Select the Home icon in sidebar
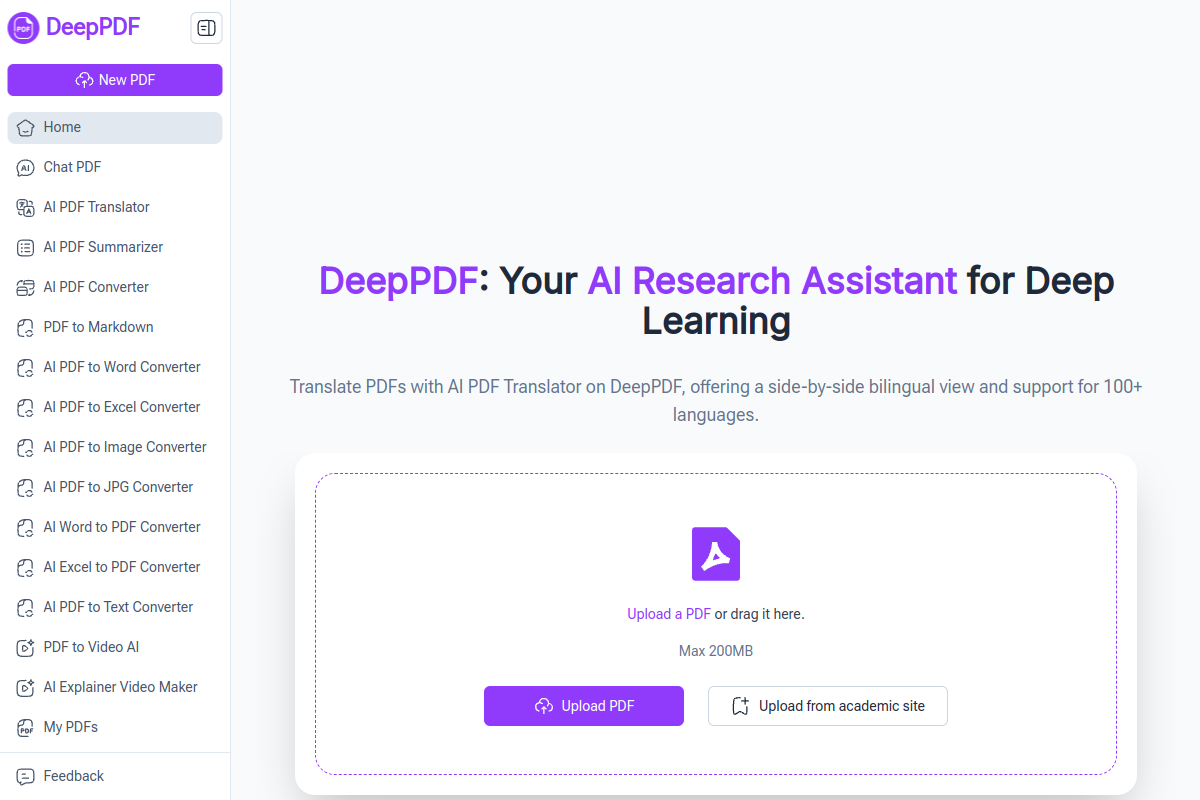1200x800 pixels. 26,128
